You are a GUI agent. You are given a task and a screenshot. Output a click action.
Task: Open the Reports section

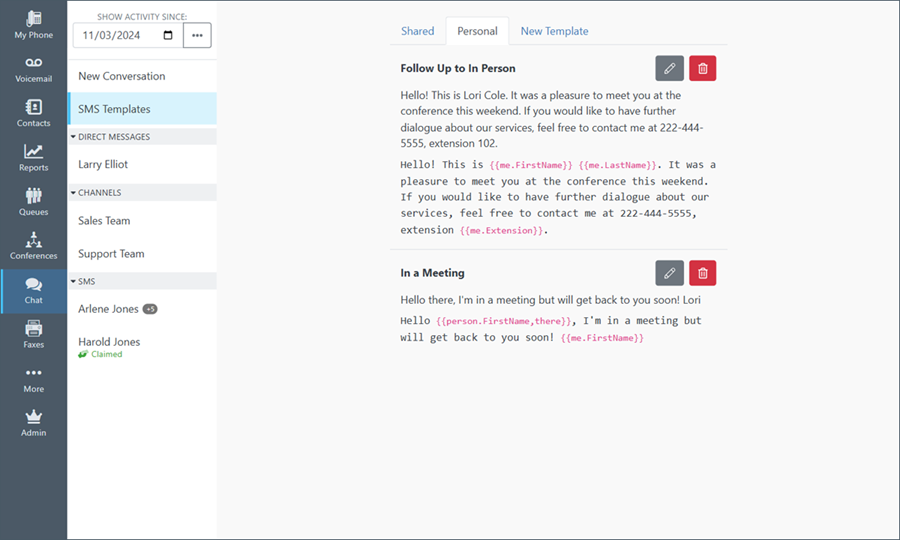(33, 157)
